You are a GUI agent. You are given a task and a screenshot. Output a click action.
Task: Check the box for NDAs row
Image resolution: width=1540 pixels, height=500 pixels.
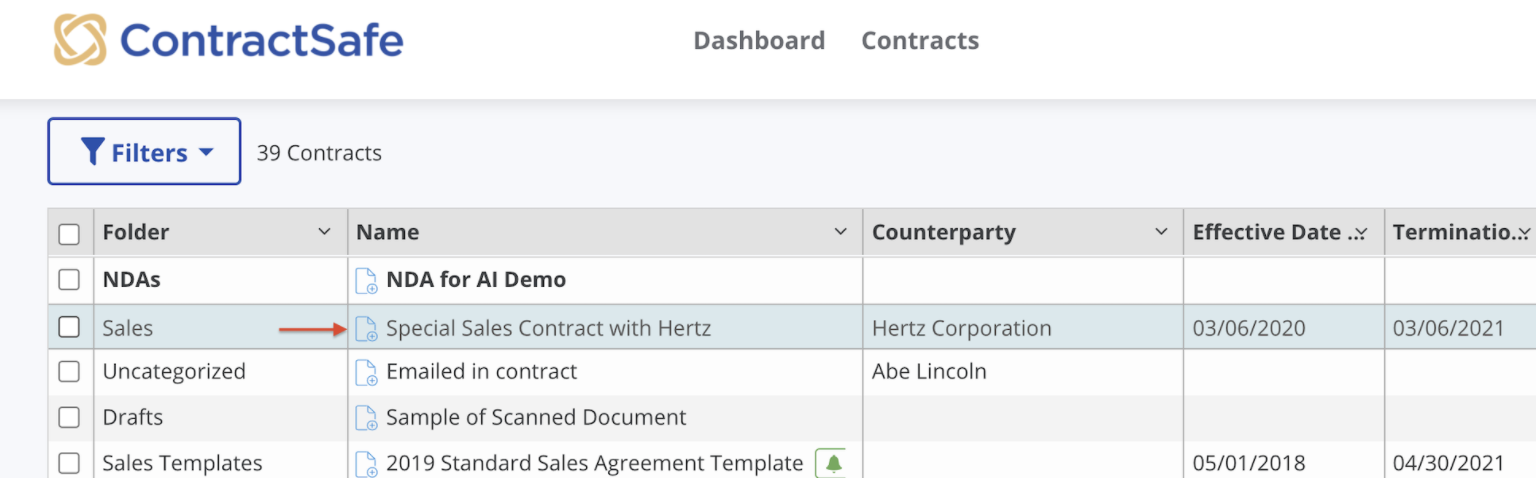point(69,280)
